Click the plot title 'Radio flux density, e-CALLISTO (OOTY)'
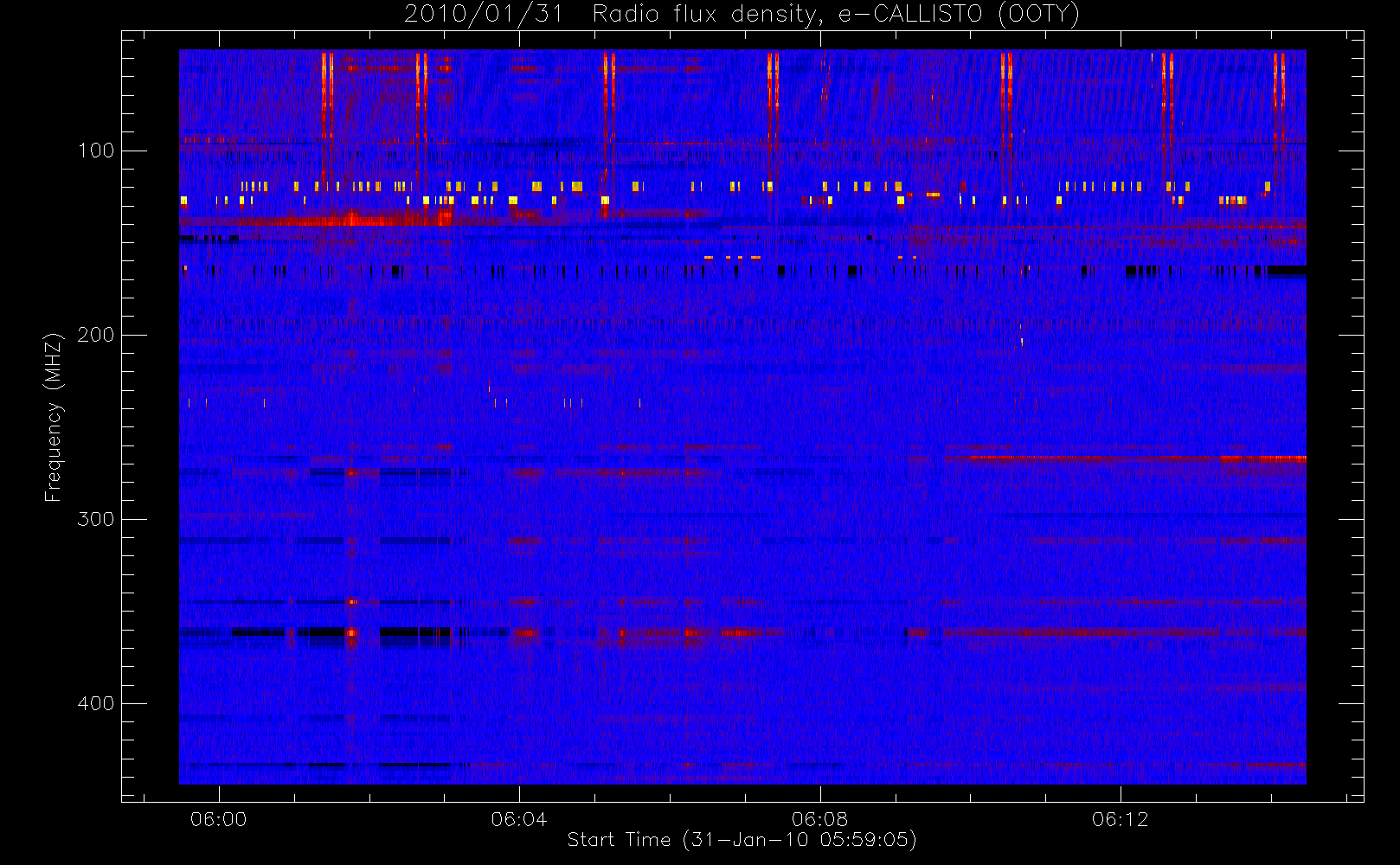Viewport: 1400px width, 865px height. click(x=836, y=15)
